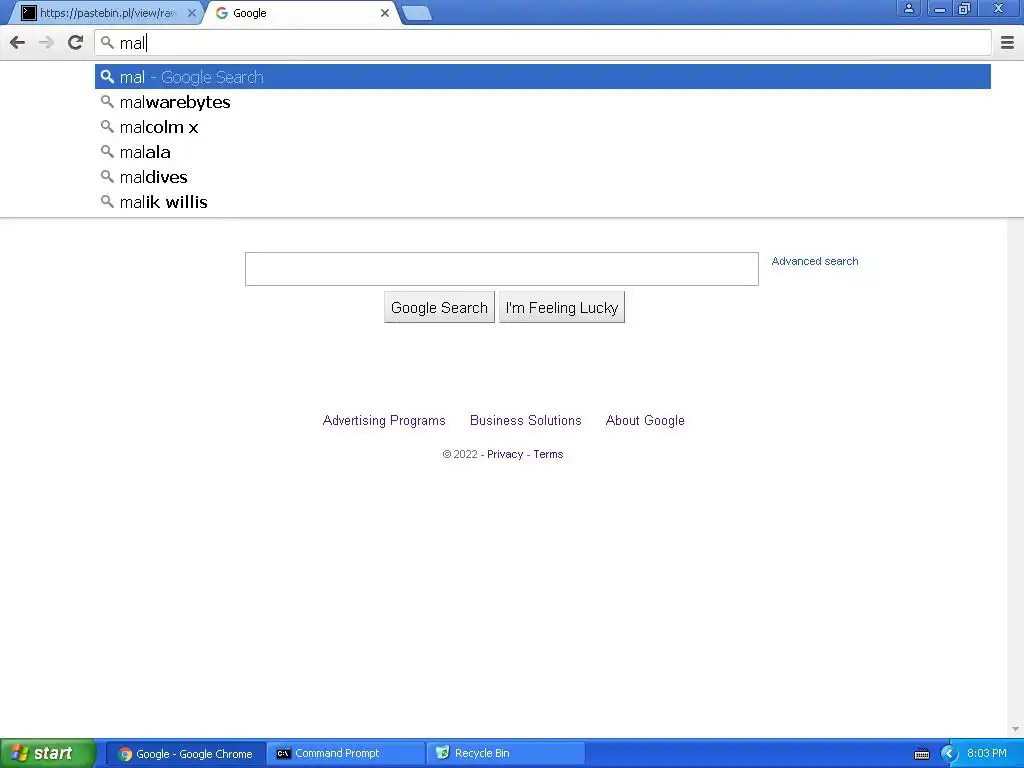Viewport: 1024px width, 768px height.
Task: Close the Chrome window
Action: point(999,8)
